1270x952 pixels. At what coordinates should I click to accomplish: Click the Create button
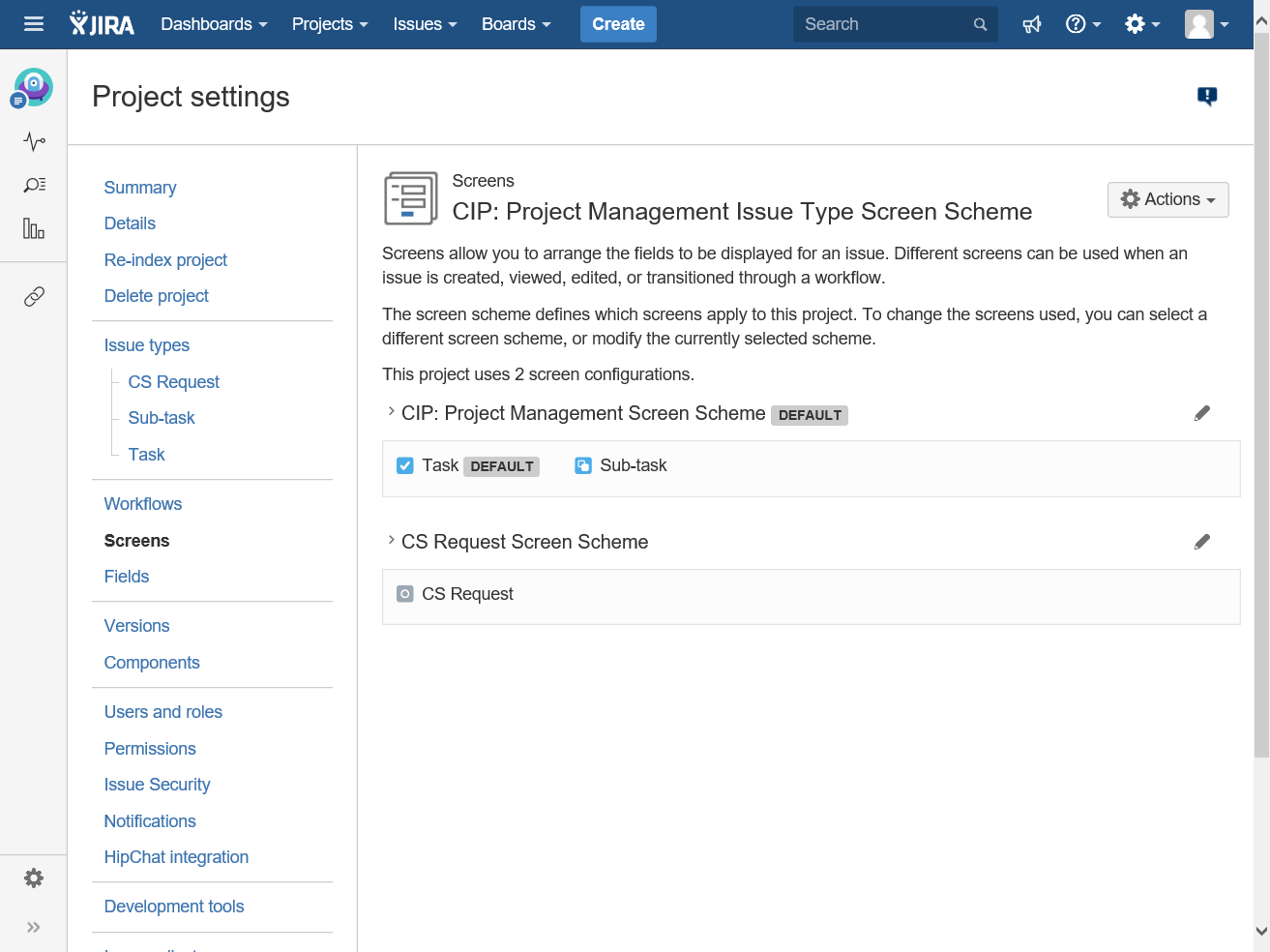[618, 24]
